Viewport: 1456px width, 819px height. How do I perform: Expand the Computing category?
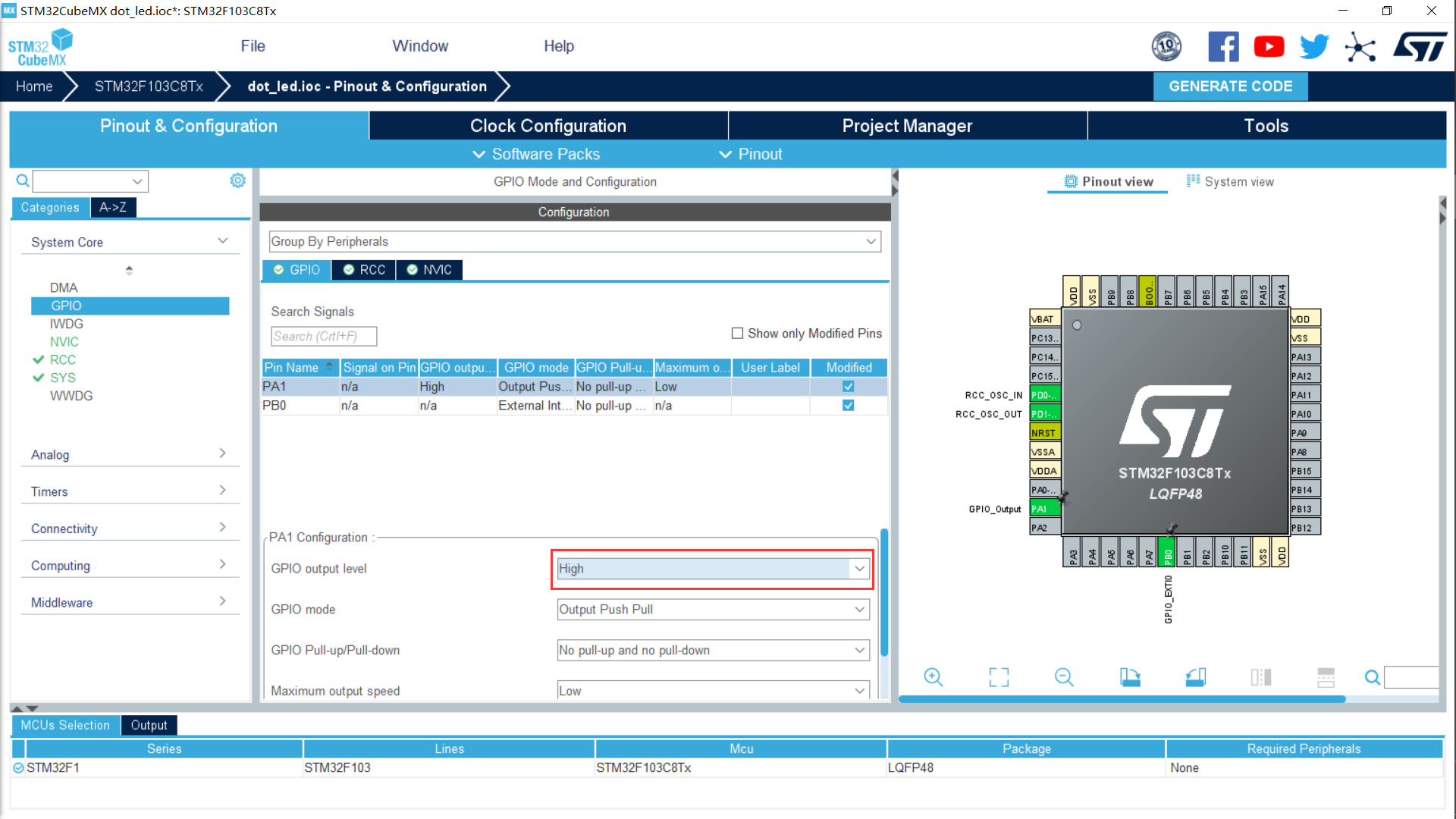130,566
